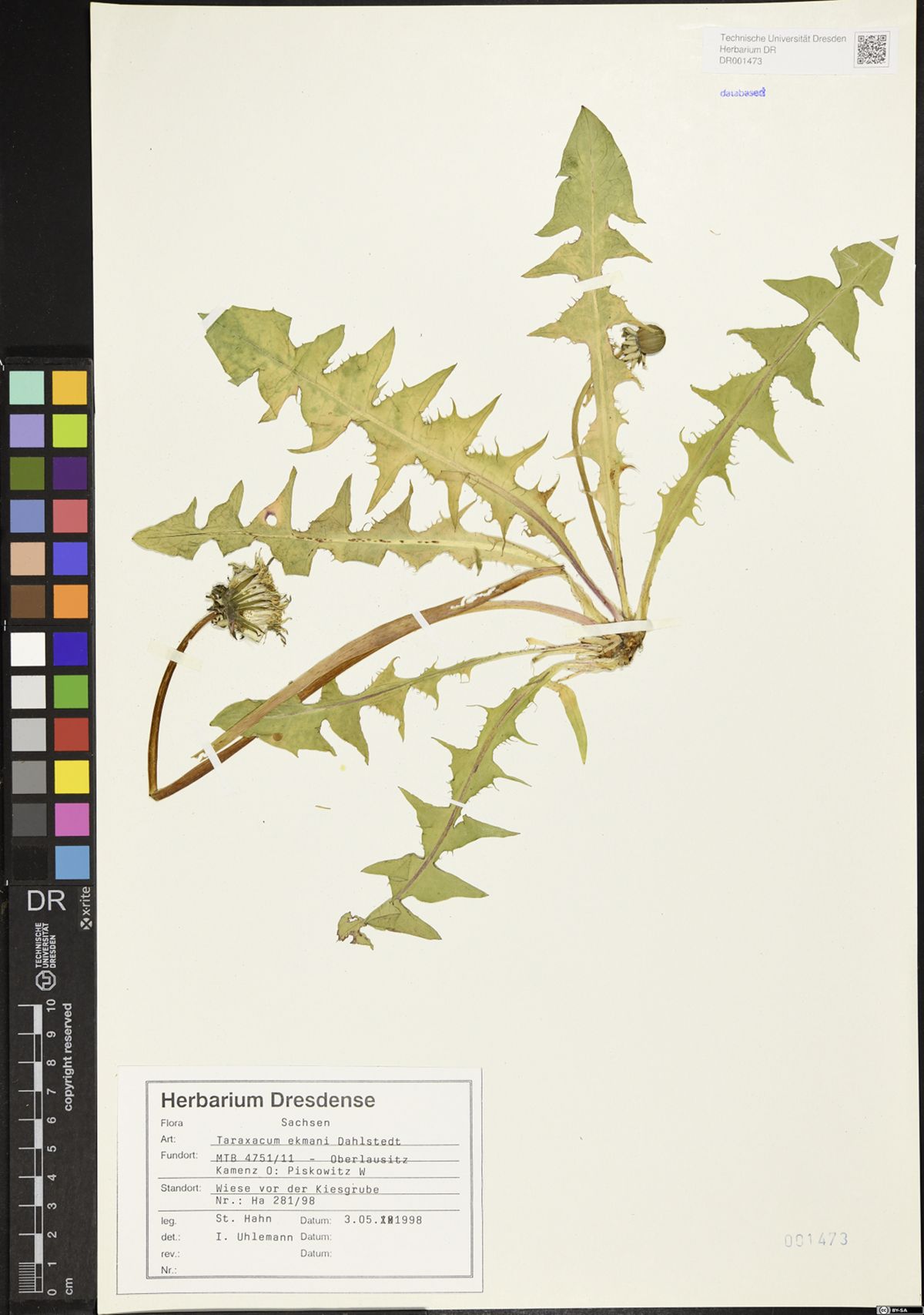
Task: Select the yellow swatch on the color chart
Action: (x=71, y=777)
